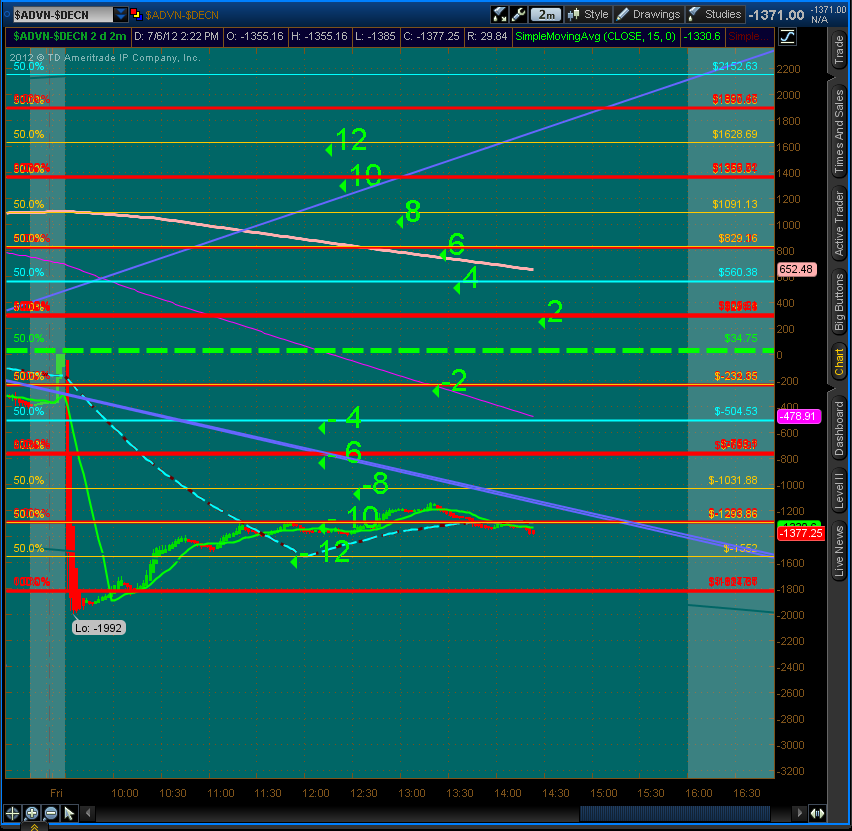Viewport: 852px width, 831px height.
Task: Click the $1628.69 level label
Action: pos(735,134)
